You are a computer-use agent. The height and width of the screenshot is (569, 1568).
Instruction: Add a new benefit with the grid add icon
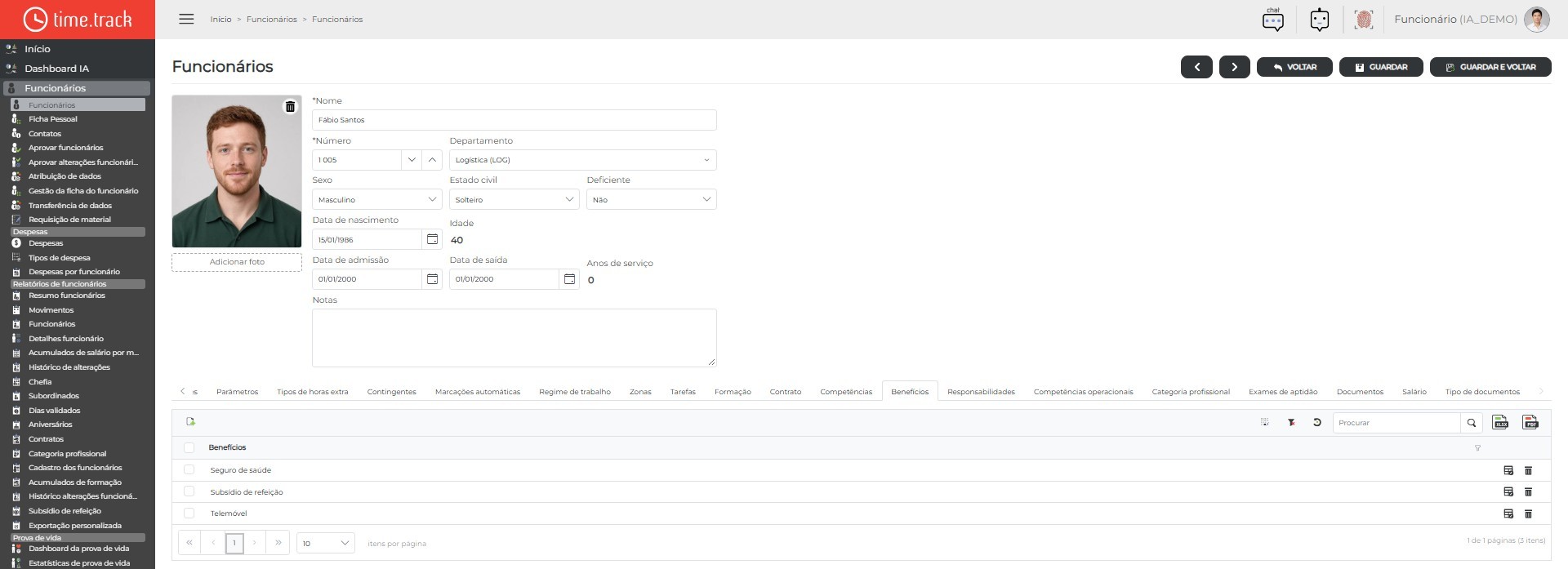[x=191, y=421]
